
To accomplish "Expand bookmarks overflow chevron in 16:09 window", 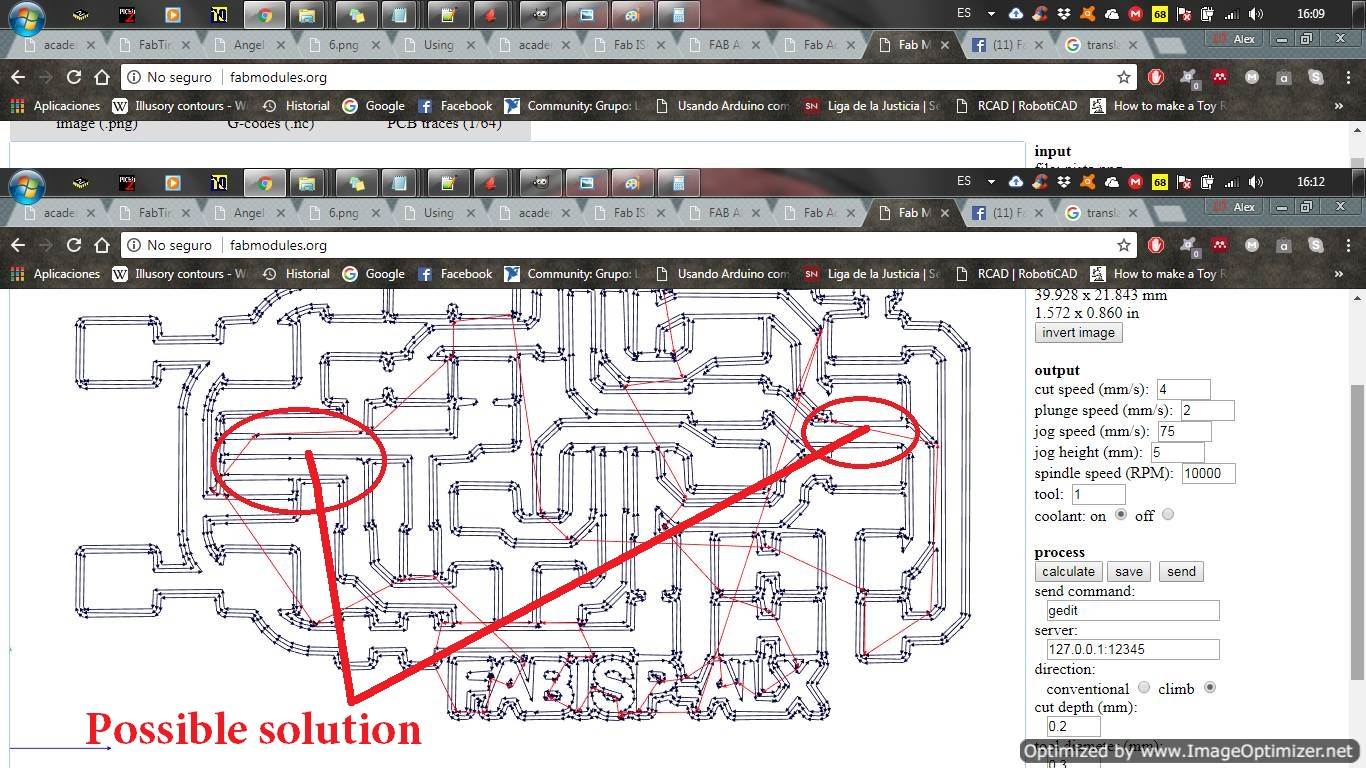I will (1339, 105).
